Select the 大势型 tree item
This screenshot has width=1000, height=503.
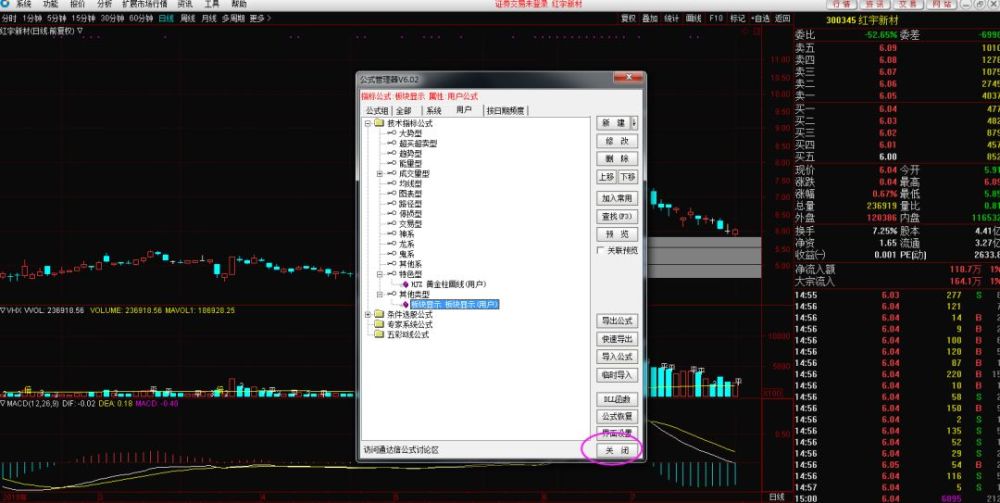pyautogui.click(x=410, y=133)
